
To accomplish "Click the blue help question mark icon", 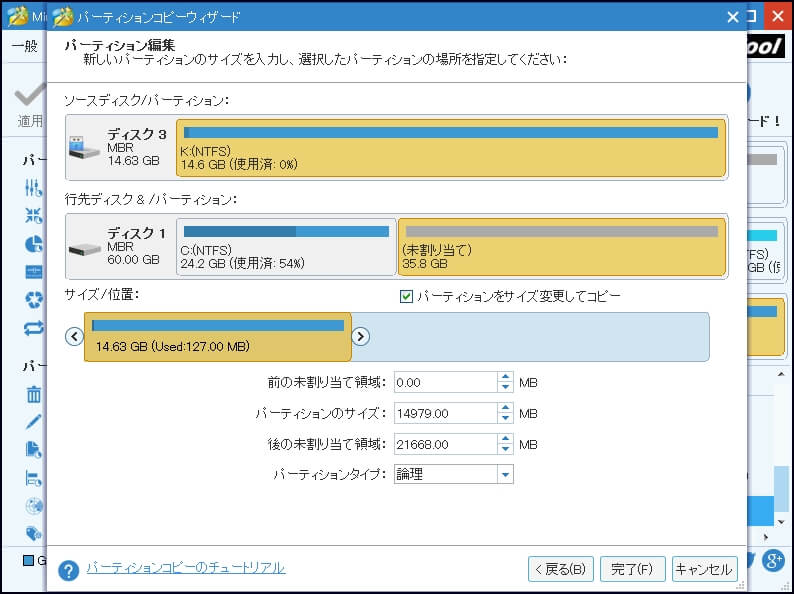I will [68, 571].
